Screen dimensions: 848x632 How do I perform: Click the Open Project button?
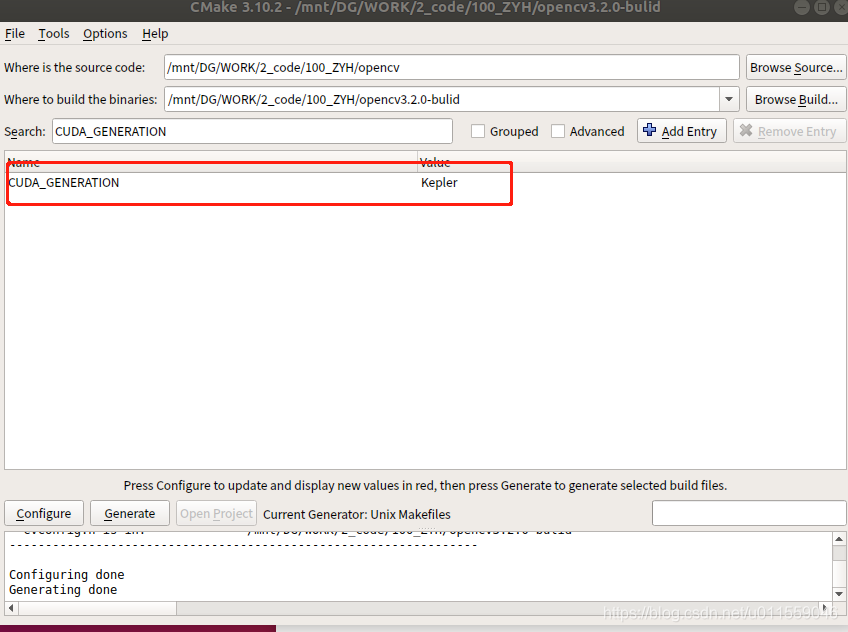coord(216,514)
